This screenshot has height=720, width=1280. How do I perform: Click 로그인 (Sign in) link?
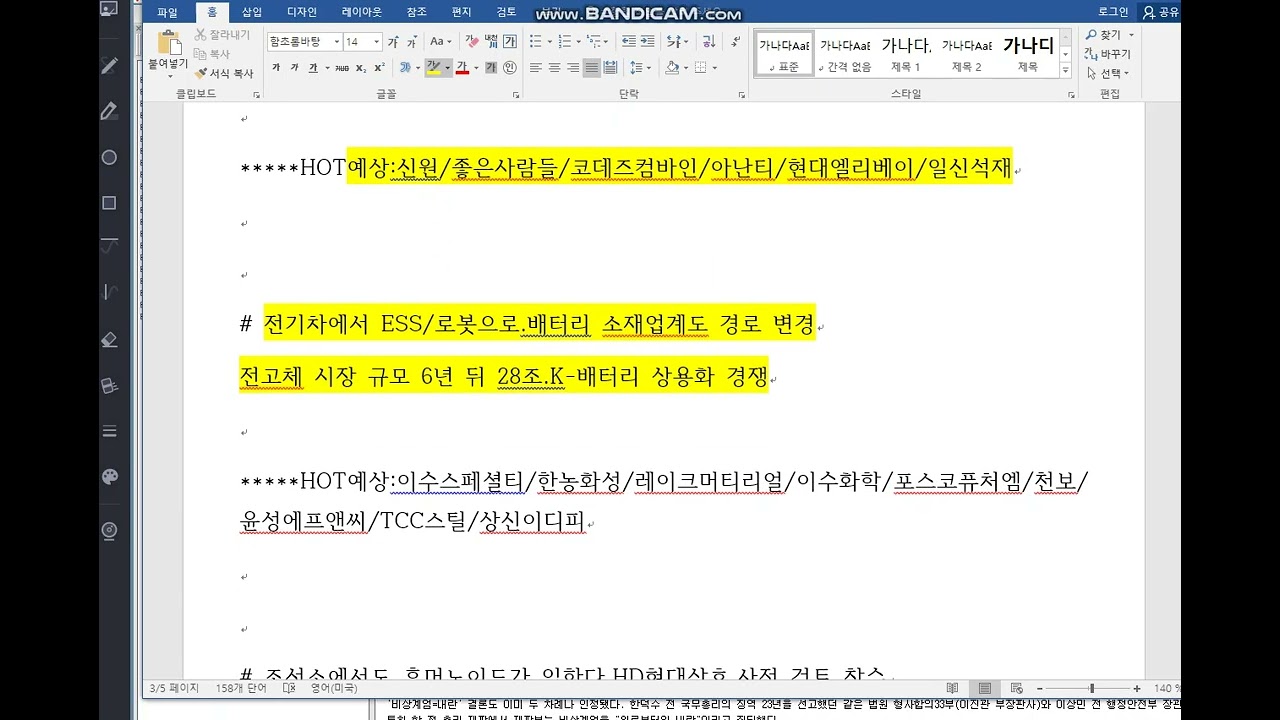point(1113,12)
